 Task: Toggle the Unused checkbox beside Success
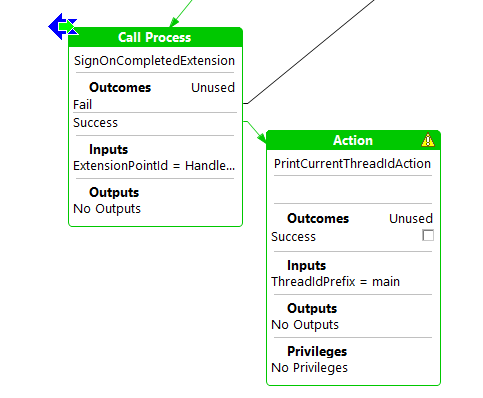tap(428, 235)
